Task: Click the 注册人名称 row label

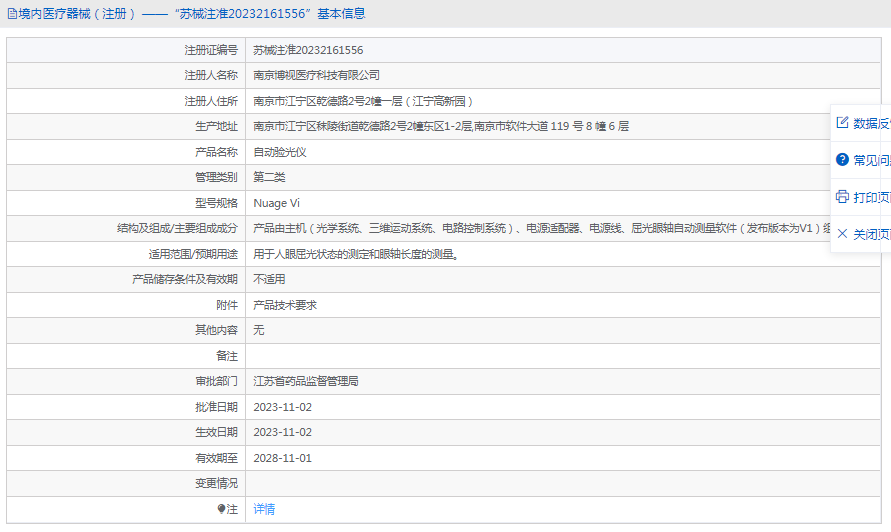Action: coord(211,75)
